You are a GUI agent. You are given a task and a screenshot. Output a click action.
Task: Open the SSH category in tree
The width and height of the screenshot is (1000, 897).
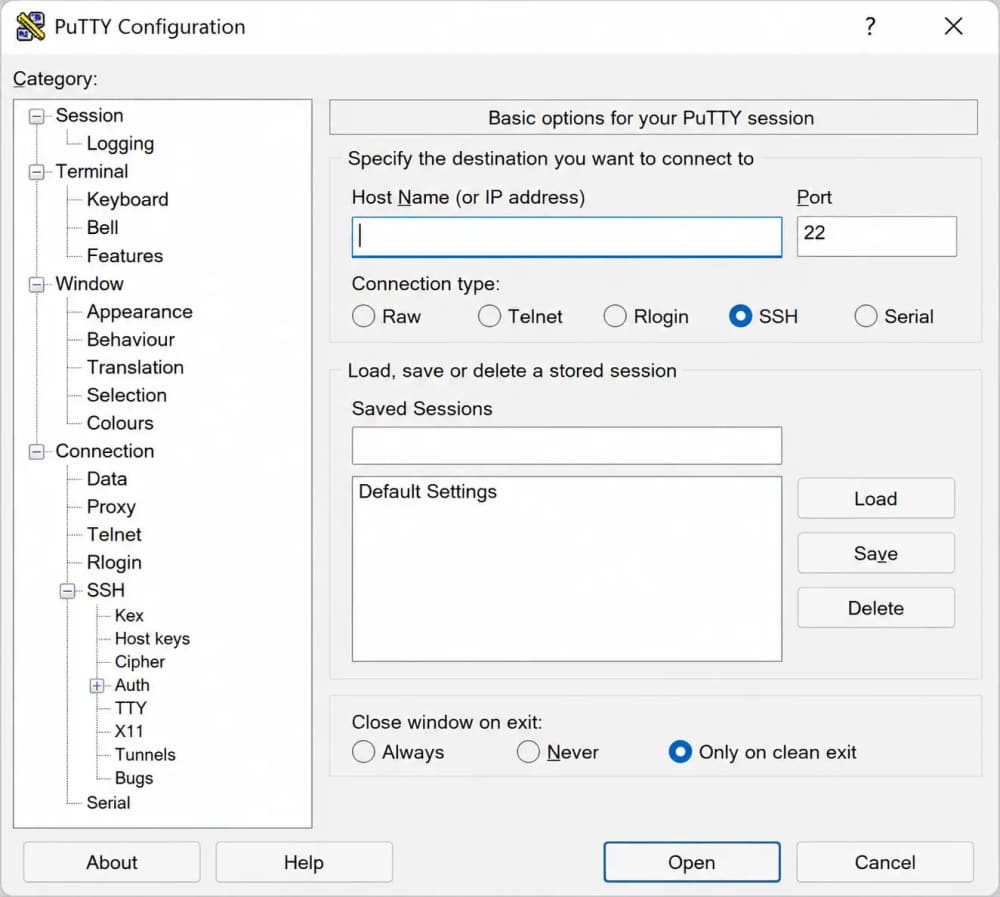[106, 591]
